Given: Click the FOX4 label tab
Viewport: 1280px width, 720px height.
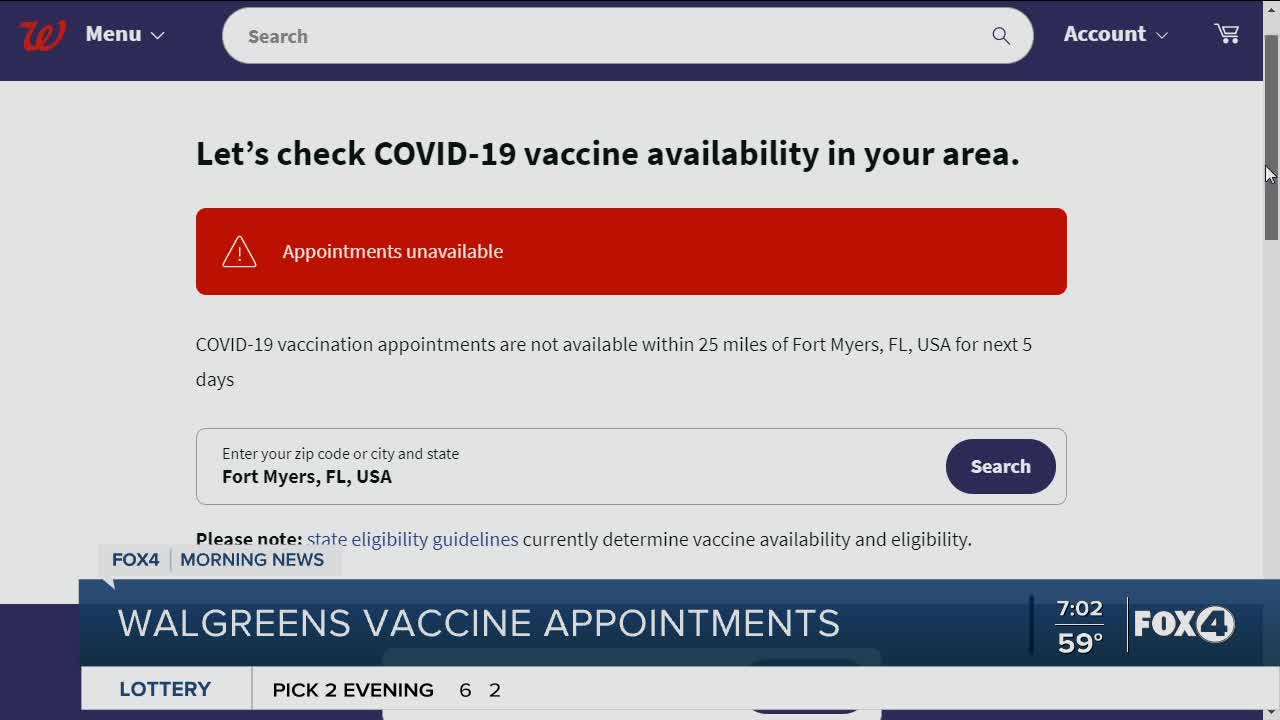Looking at the screenshot, I should [135, 560].
